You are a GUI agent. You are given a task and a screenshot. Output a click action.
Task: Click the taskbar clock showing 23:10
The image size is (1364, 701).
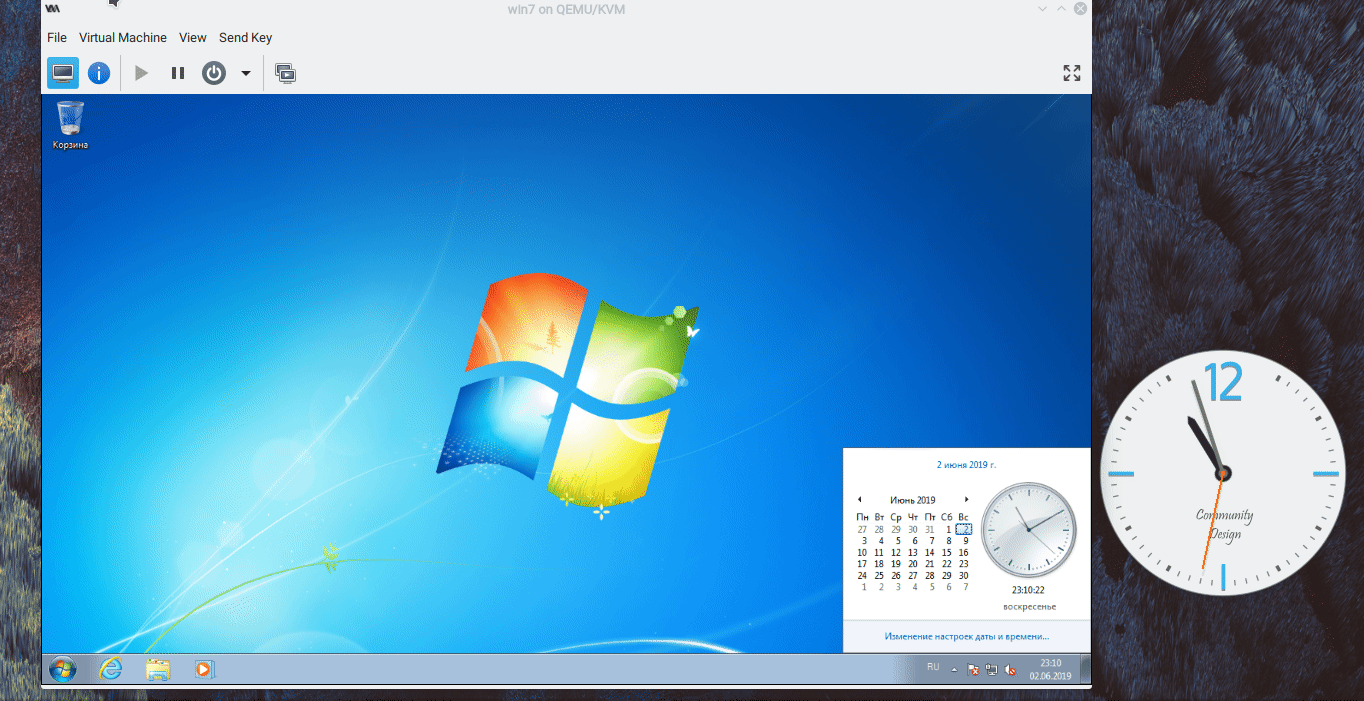[1051, 669]
